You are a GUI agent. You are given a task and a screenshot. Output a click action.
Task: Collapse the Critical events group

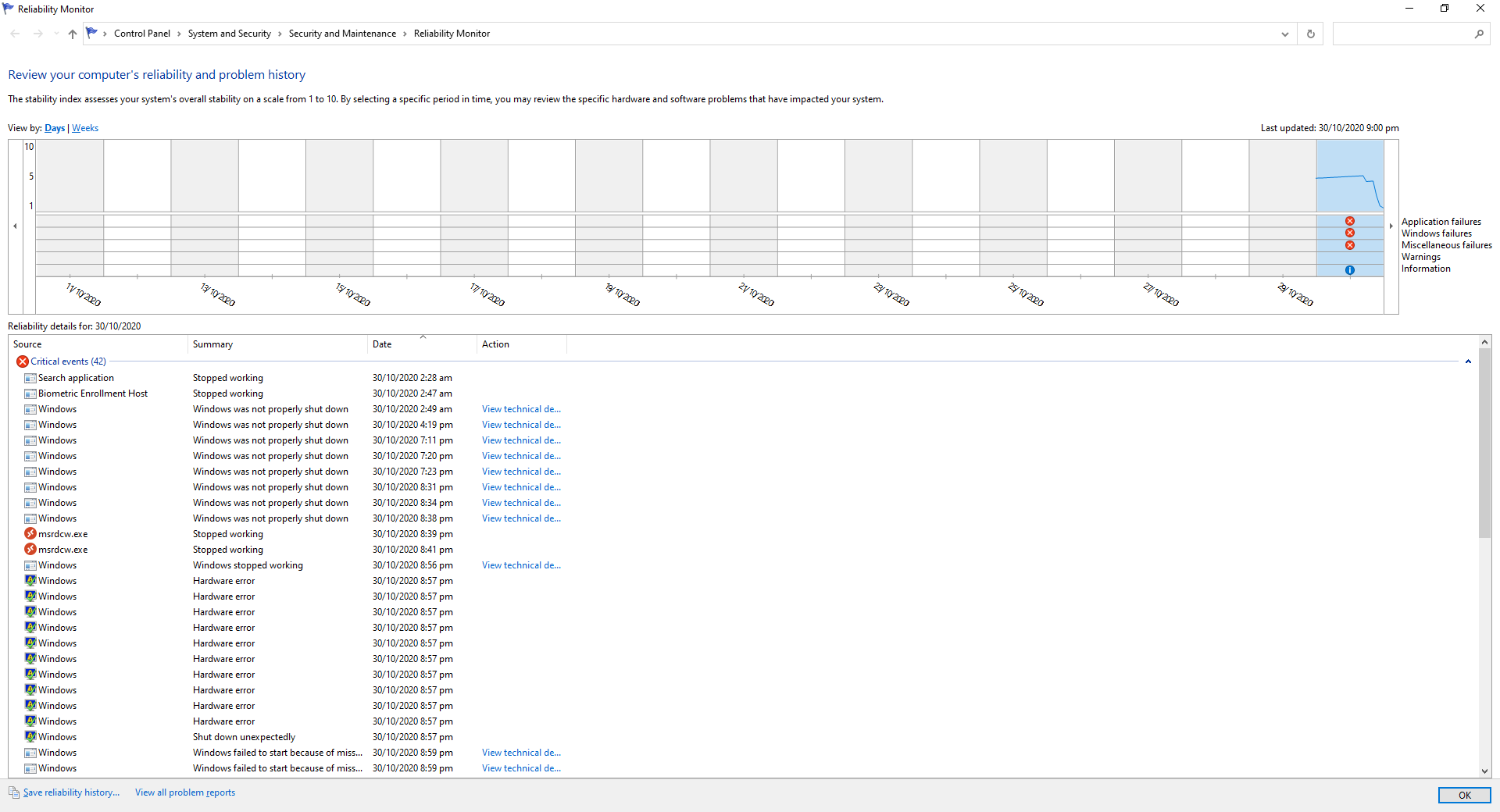click(x=1468, y=361)
